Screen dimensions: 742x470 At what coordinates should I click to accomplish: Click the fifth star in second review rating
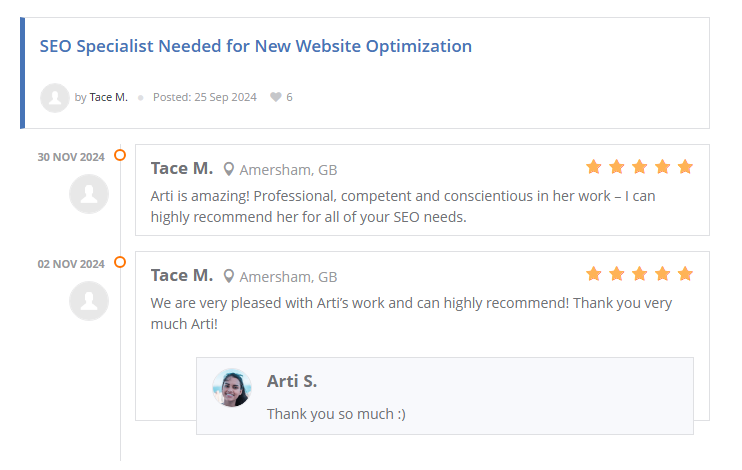(x=685, y=273)
